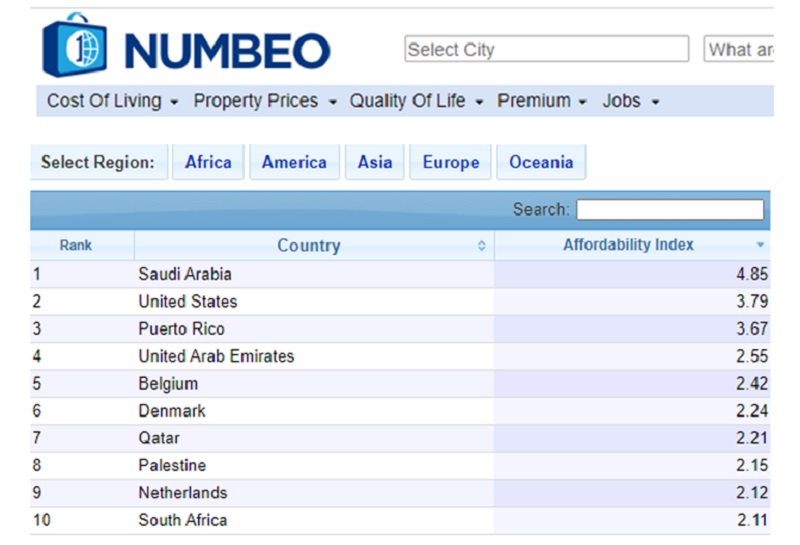The width and height of the screenshot is (800, 545).
Task: Open the Cost Of Living menu
Action: [x=112, y=101]
